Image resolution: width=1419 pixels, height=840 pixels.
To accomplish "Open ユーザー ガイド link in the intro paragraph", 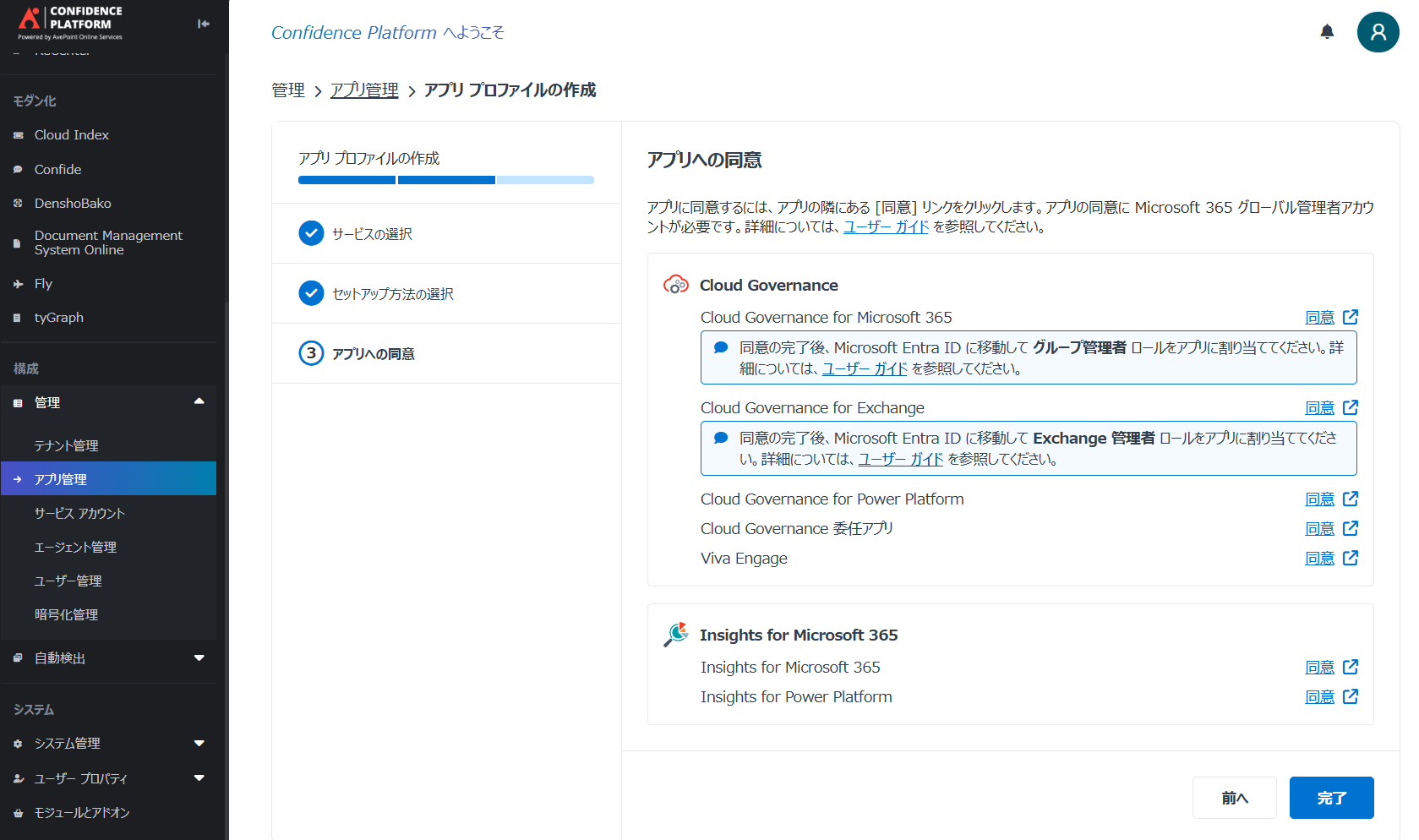I will (886, 226).
